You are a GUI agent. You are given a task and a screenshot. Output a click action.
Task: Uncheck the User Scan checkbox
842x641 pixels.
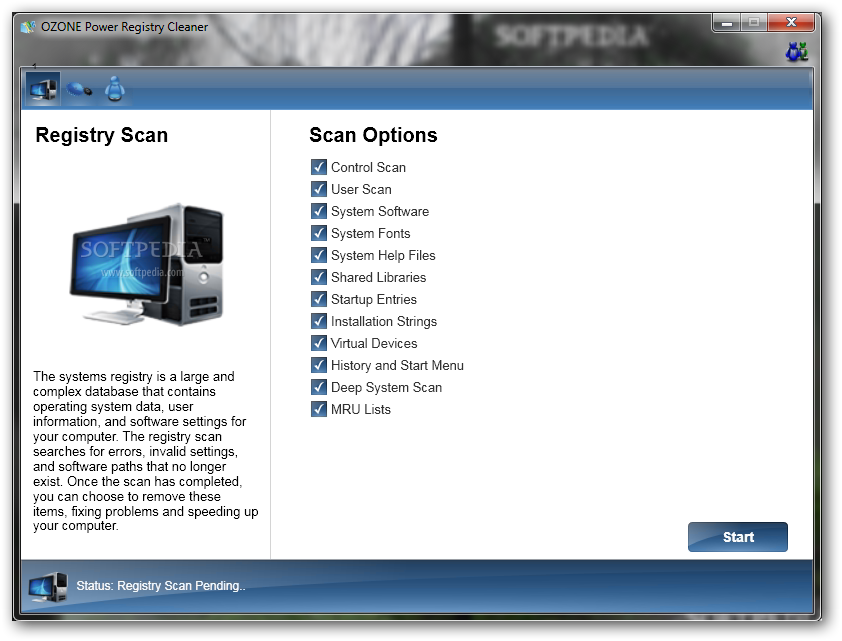click(319, 189)
